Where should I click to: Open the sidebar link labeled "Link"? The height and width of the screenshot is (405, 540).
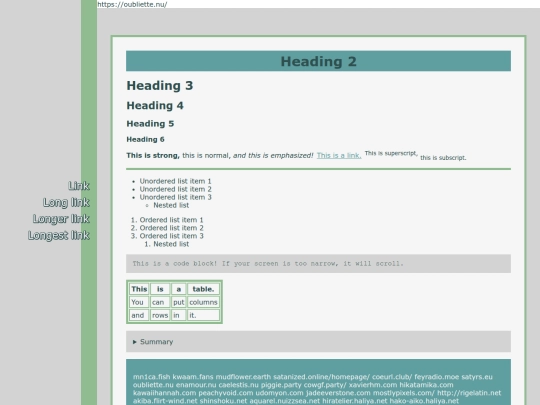coord(79,186)
